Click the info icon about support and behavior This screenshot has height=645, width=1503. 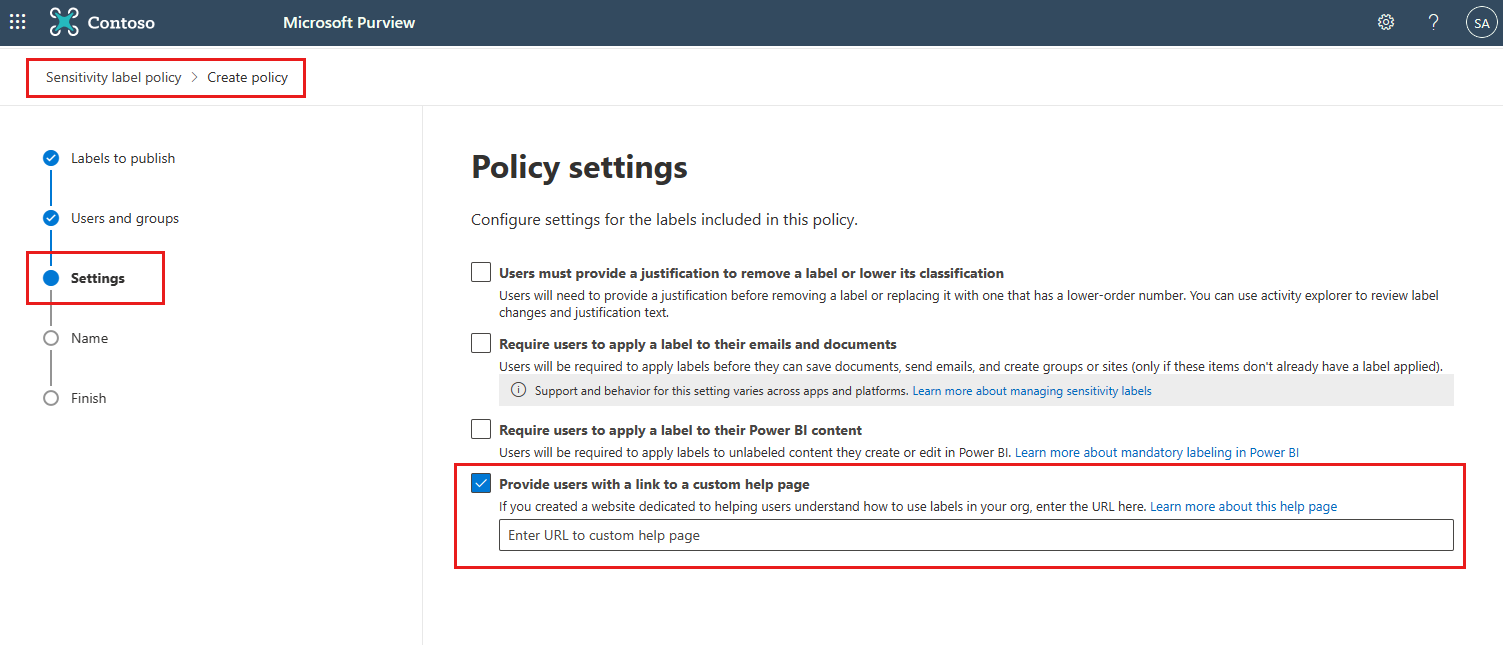tap(517, 389)
